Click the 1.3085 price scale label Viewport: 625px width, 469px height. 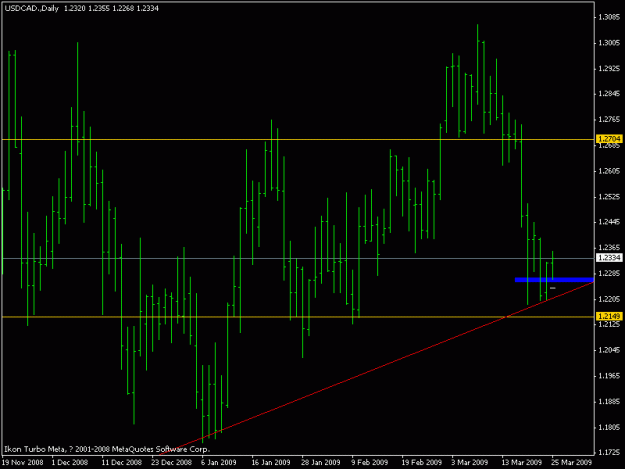click(609, 17)
